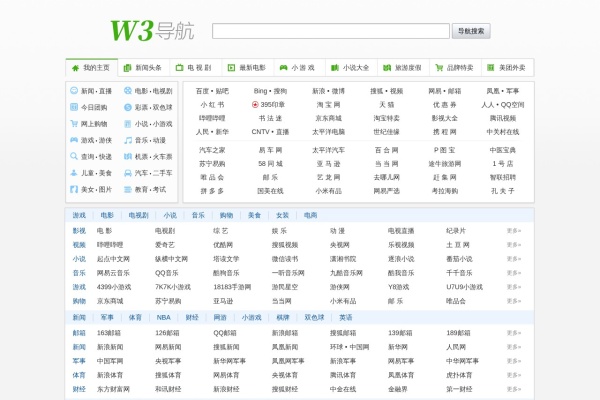This screenshot has width=600, height=400.
Task: Click the person icon next to 儿童·美食
Action: click(x=74, y=173)
